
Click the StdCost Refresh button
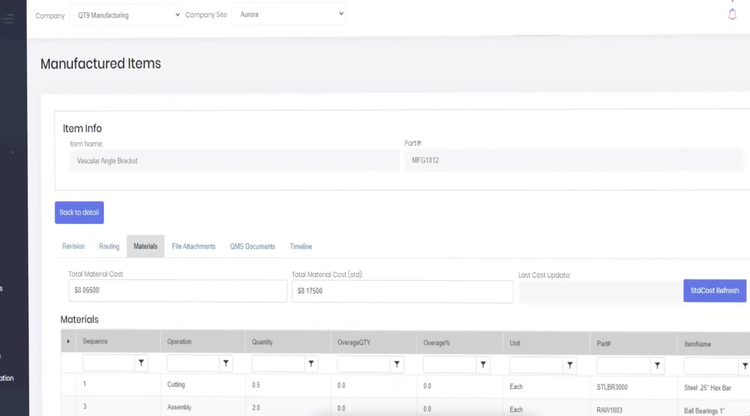tap(715, 291)
